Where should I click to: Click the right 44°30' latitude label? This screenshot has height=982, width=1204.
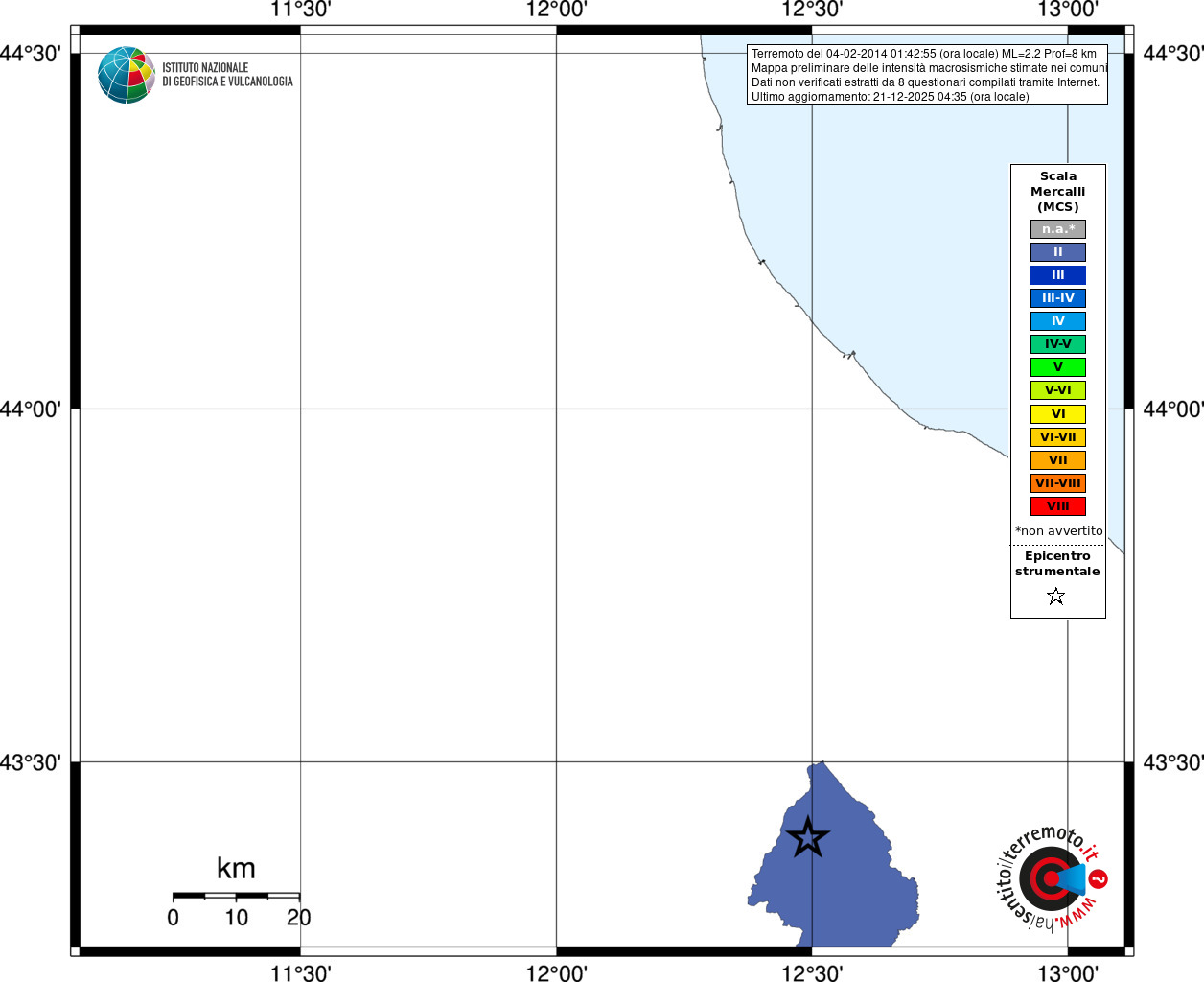1173,53
